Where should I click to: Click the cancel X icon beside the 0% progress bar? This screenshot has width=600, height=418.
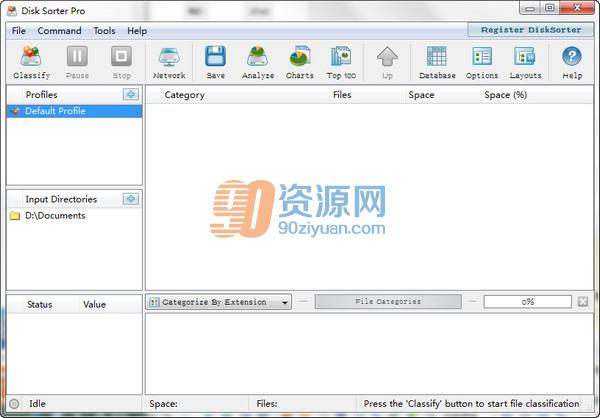(x=583, y=302)
